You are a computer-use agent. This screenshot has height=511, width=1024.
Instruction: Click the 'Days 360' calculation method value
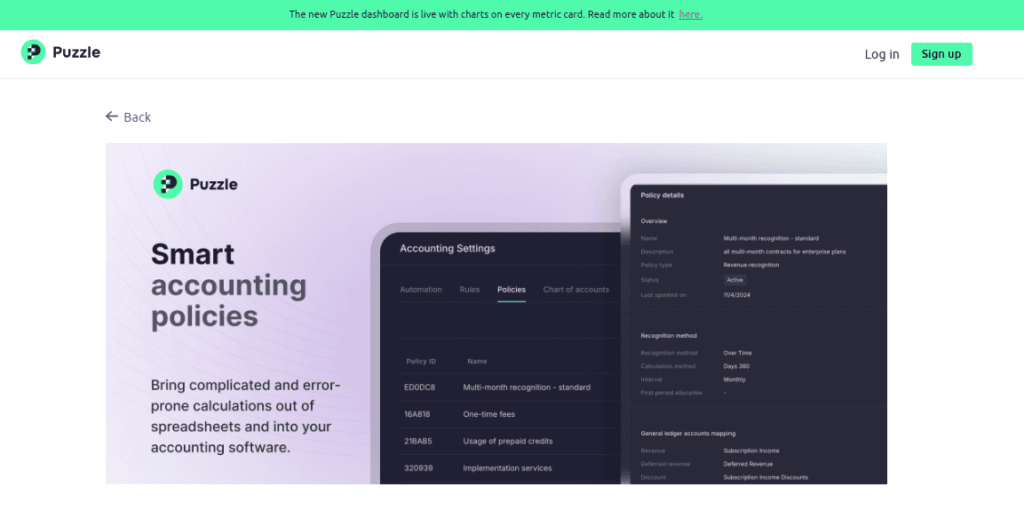[737, 366]
